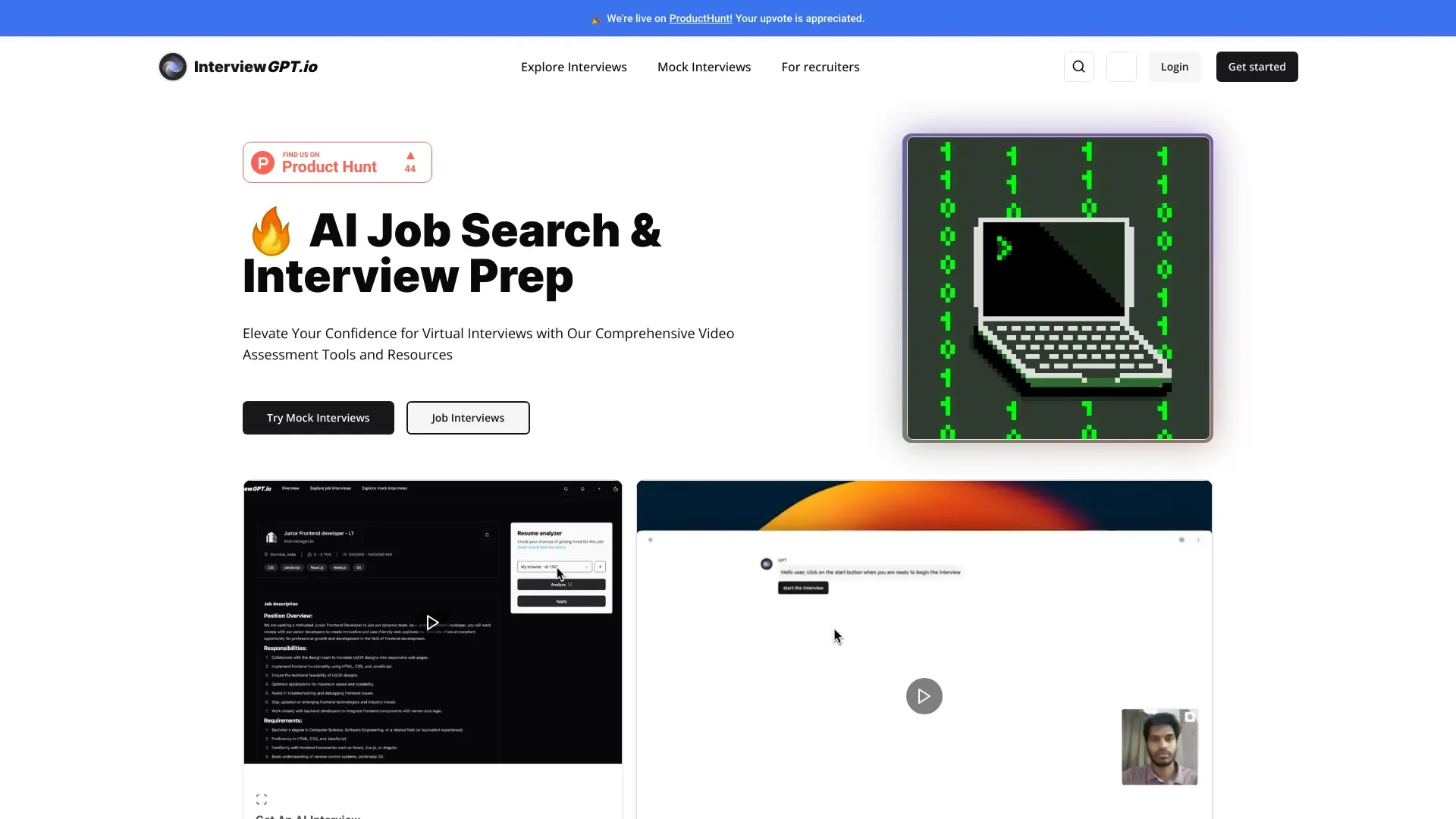Viewport: 1456px width, 819px height.
Task: Click the search icon in the navbar
Action: point(1078,66)
